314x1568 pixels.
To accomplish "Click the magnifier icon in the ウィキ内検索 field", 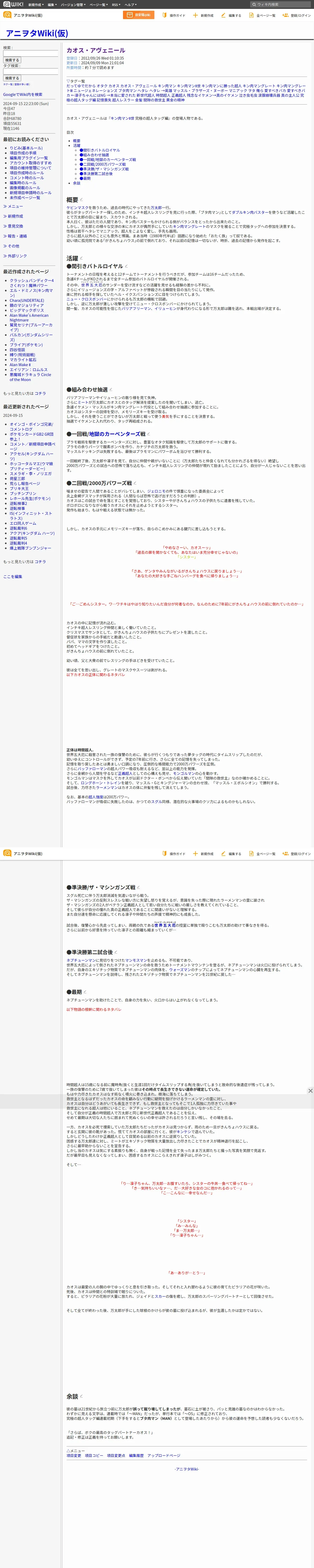I will (254, 4).
